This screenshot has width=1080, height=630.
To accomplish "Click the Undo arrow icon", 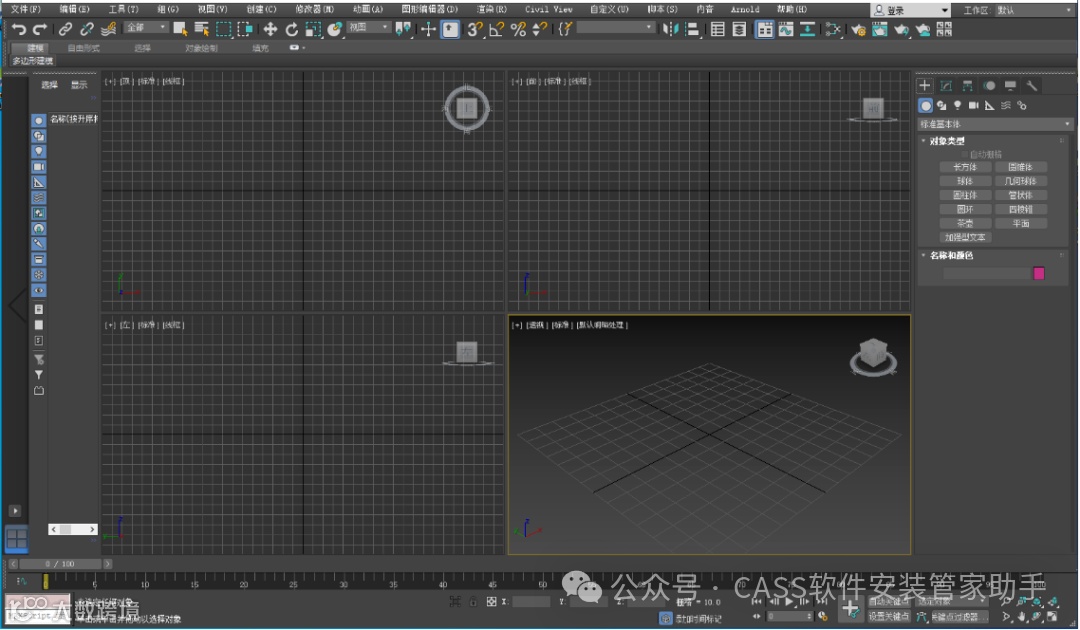I will [18, 30].
